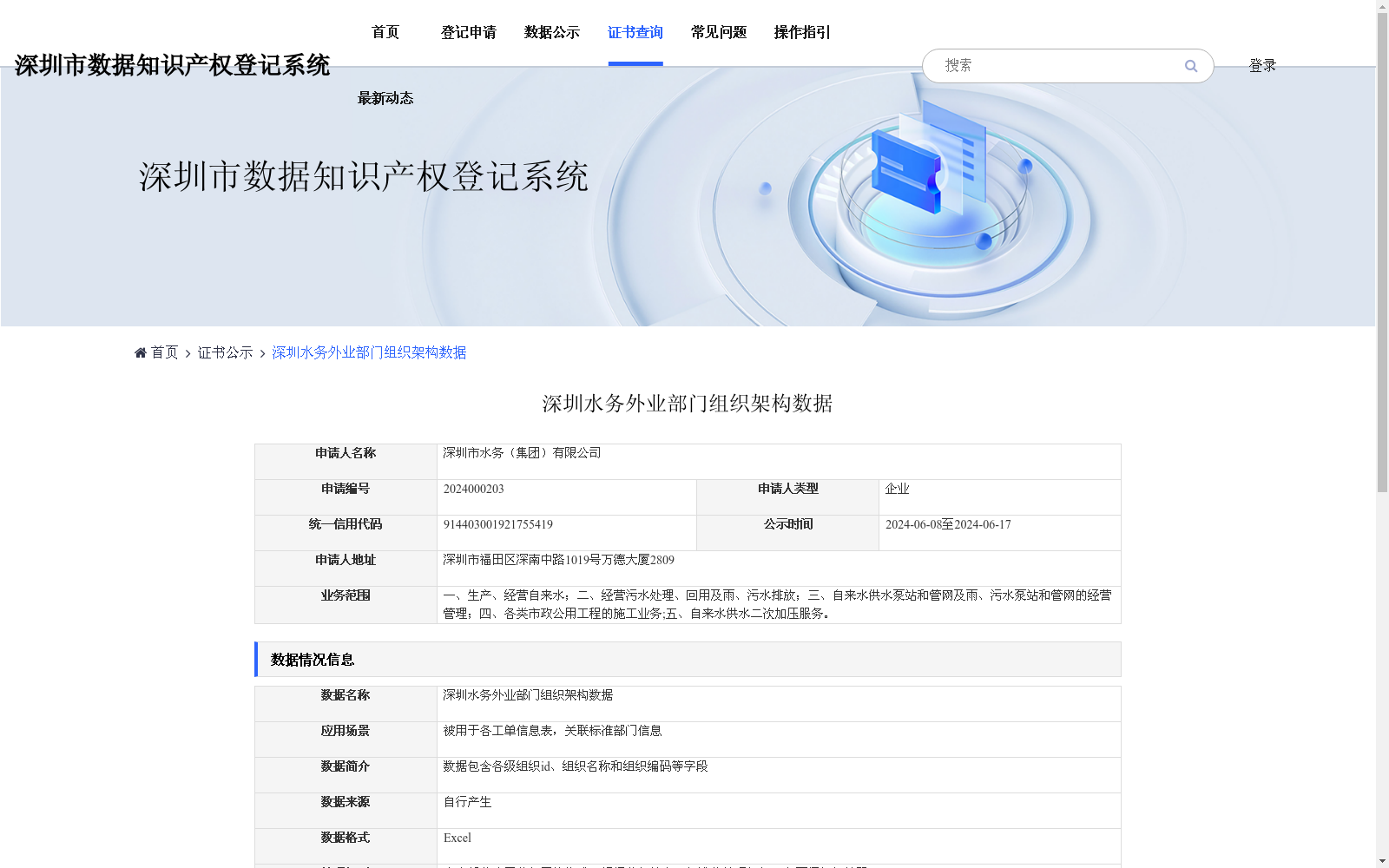The width and height of the screenshot is (1389, 868).
Task: Click the data format value Excel
Action: point(458,838)
